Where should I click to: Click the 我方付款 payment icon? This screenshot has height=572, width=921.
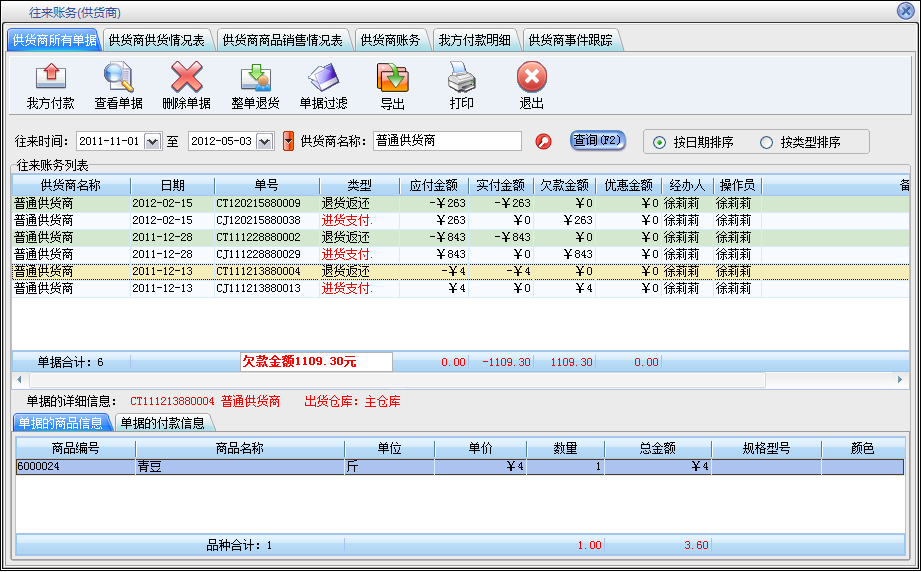50,78
